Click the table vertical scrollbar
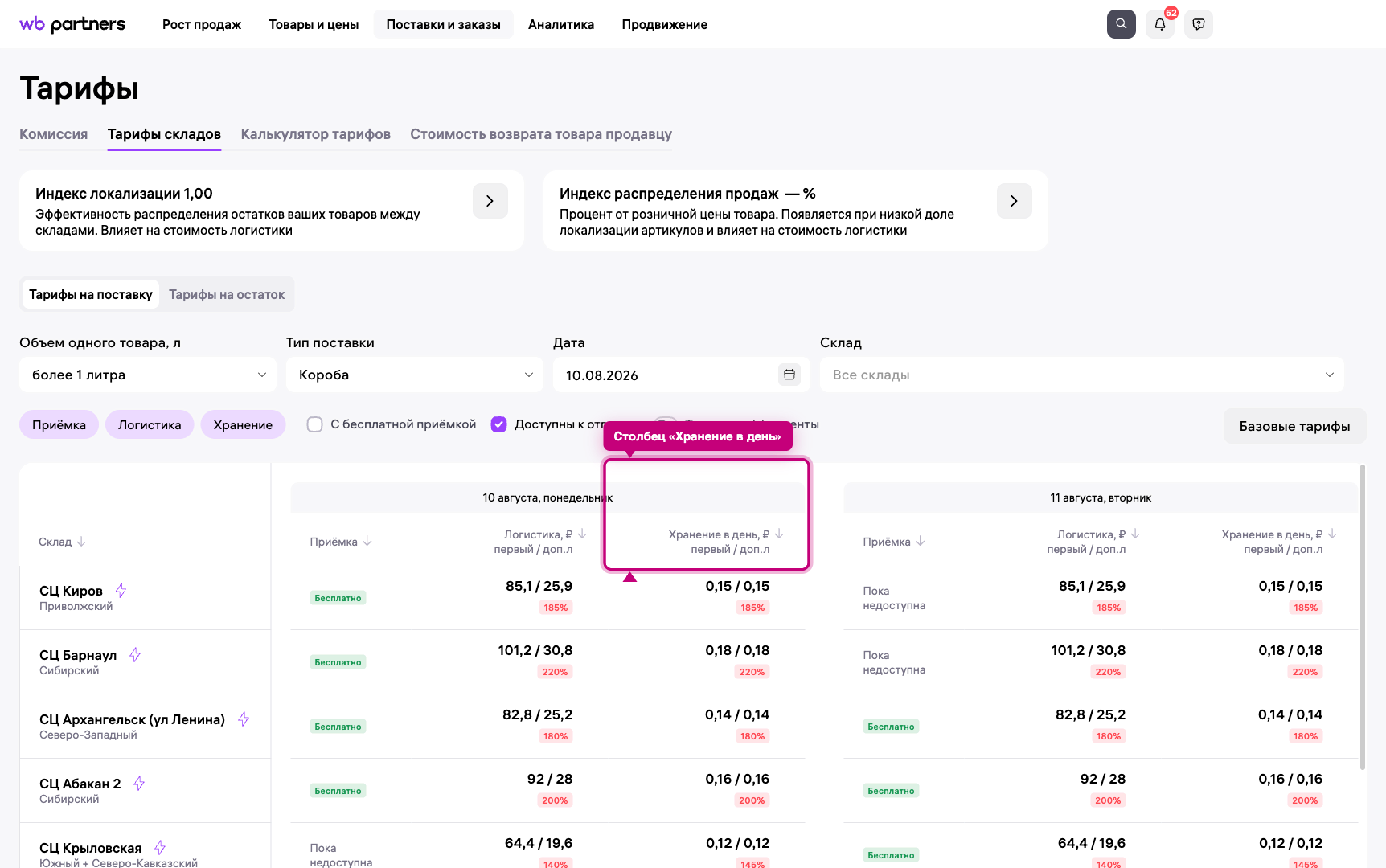This screenshot has width=1386, height=868. pyautogui.click(x=1362, y=617)
